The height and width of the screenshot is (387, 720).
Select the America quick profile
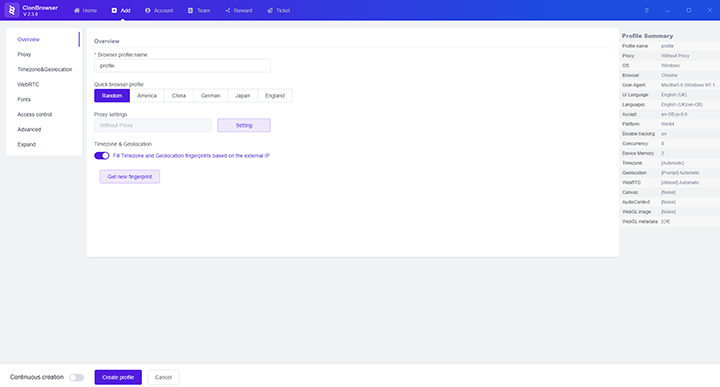(147, 95)
